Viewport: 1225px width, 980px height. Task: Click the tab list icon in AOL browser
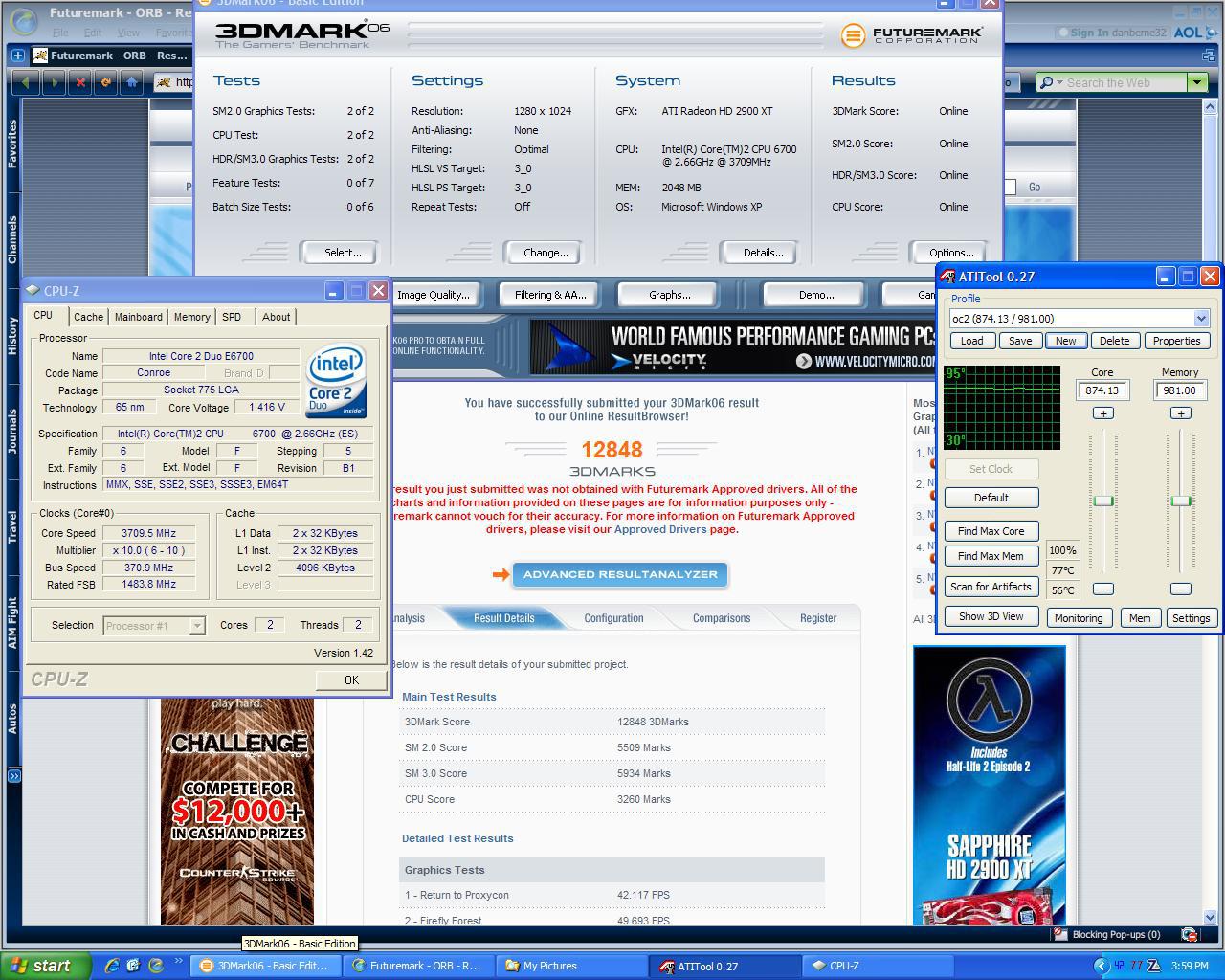tap(1209, 56)
